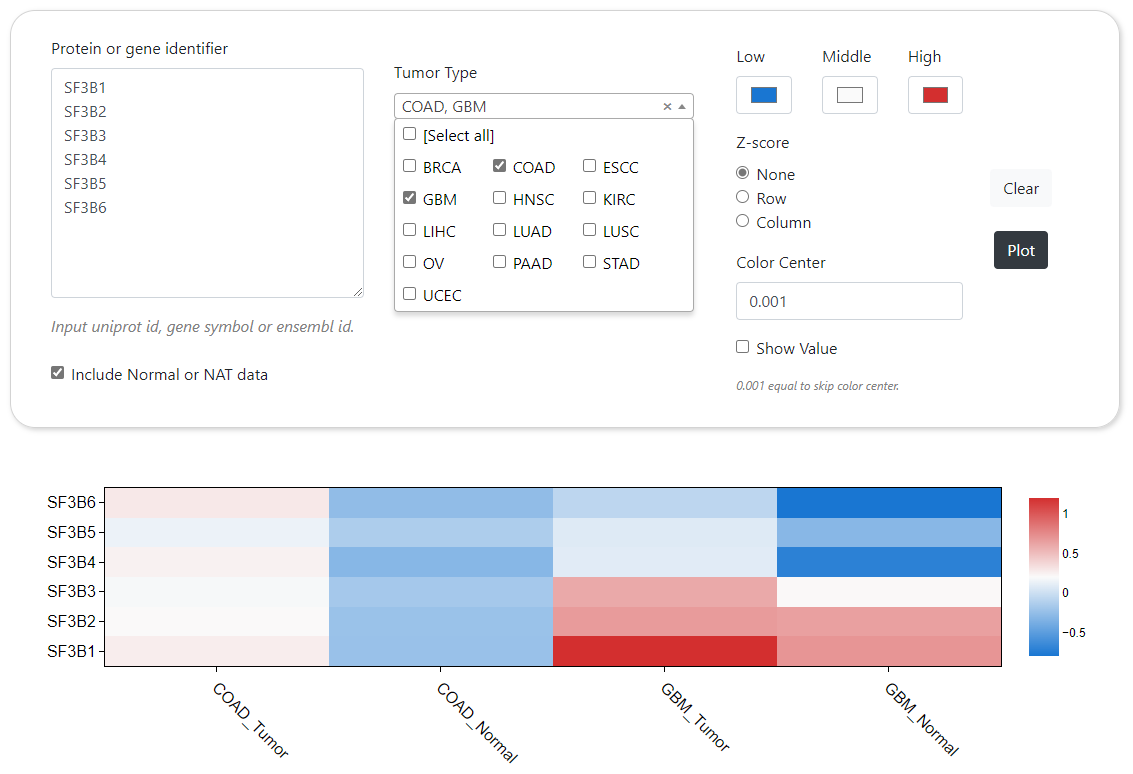The width and height of the screenshot is (1133, 774).
Task: Enable the Show Value checkbox
Action: (743, 347)
